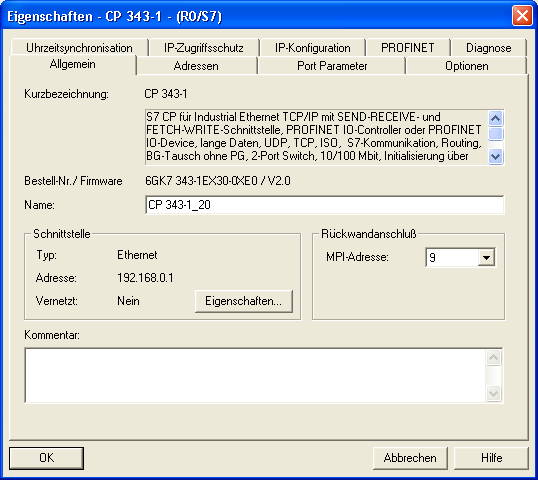Select the Allgemein tab
The height and width of the screenshot is (480, 538).
72,65
